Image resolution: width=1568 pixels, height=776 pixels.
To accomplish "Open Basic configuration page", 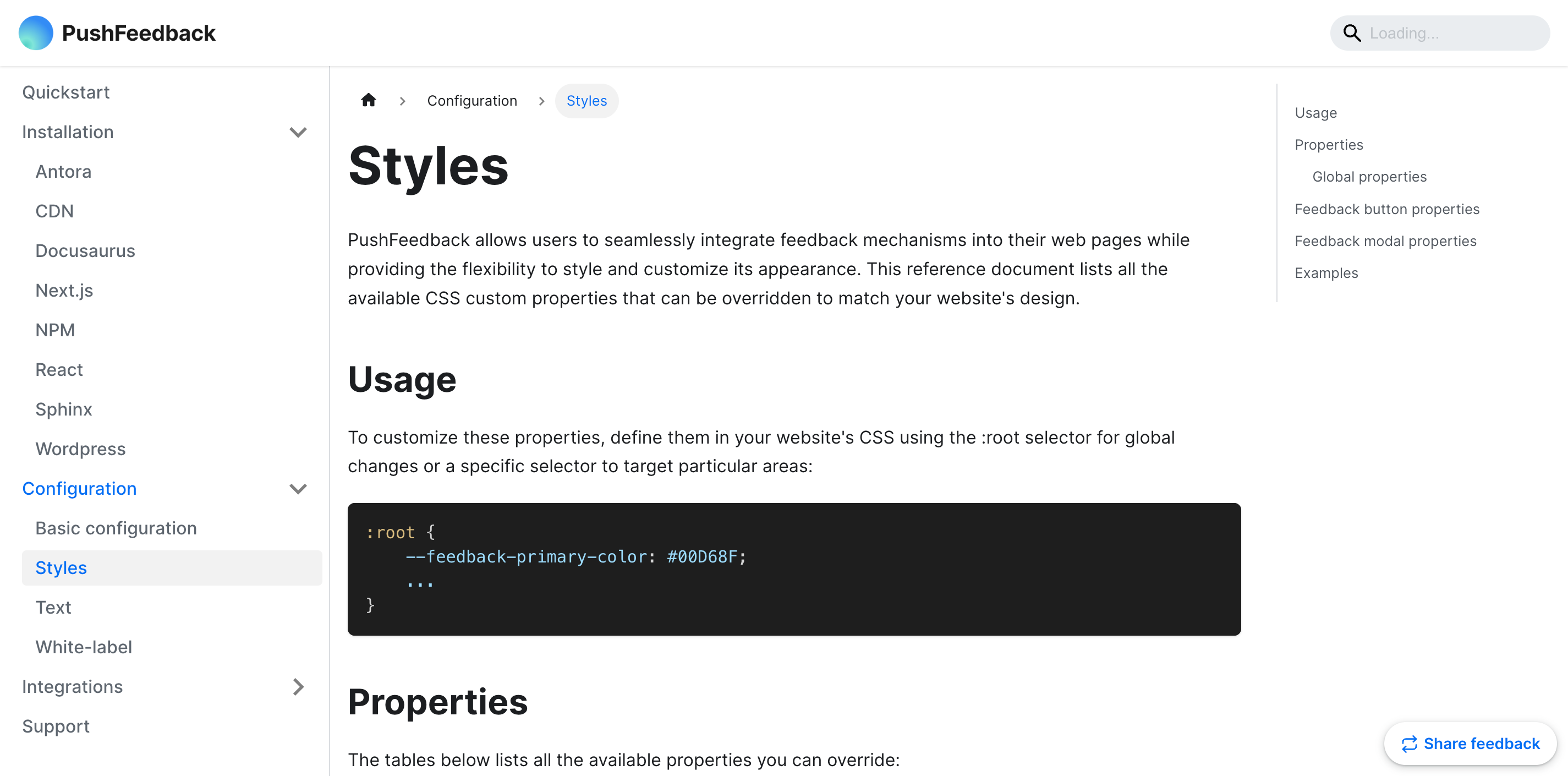I will coord(116,528).
